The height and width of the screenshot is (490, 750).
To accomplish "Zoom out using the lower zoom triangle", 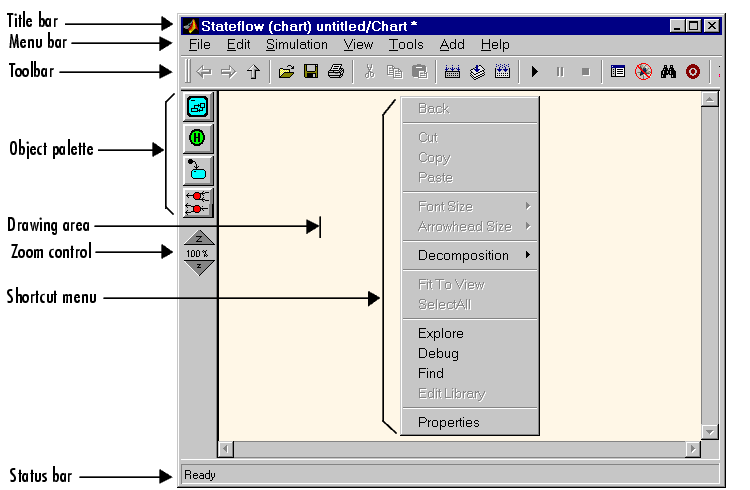I will click(198, 268).
